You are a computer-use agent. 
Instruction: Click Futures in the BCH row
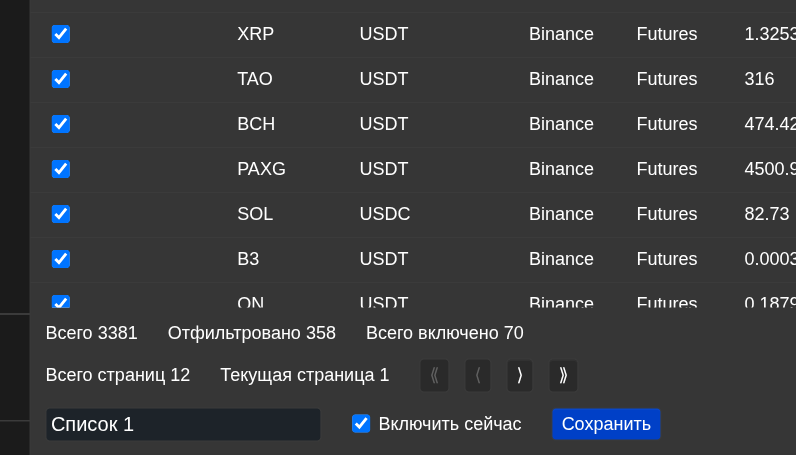667,124
